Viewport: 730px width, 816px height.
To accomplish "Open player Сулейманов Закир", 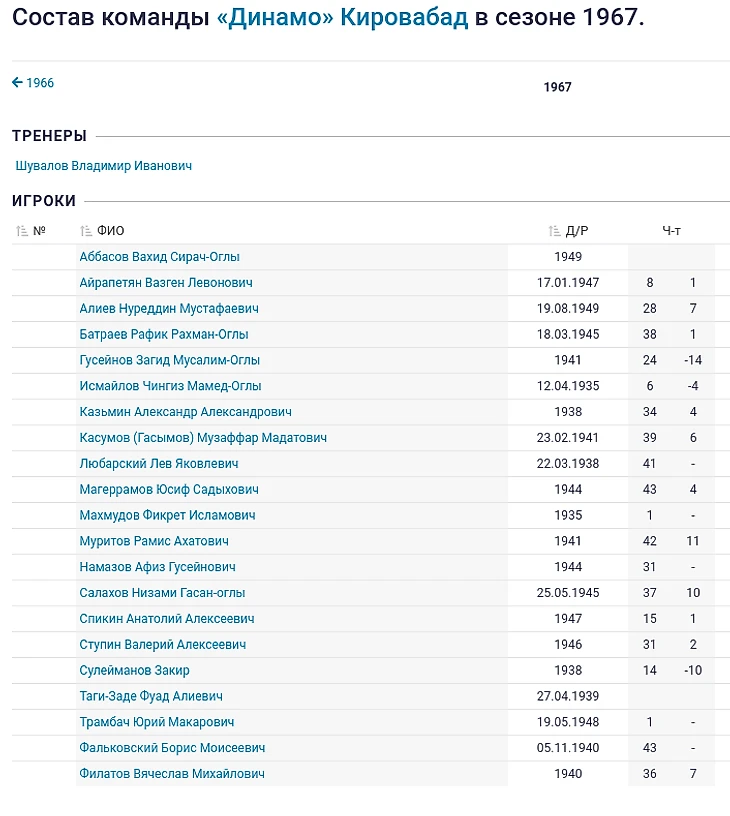I will [x=134, y=670].
